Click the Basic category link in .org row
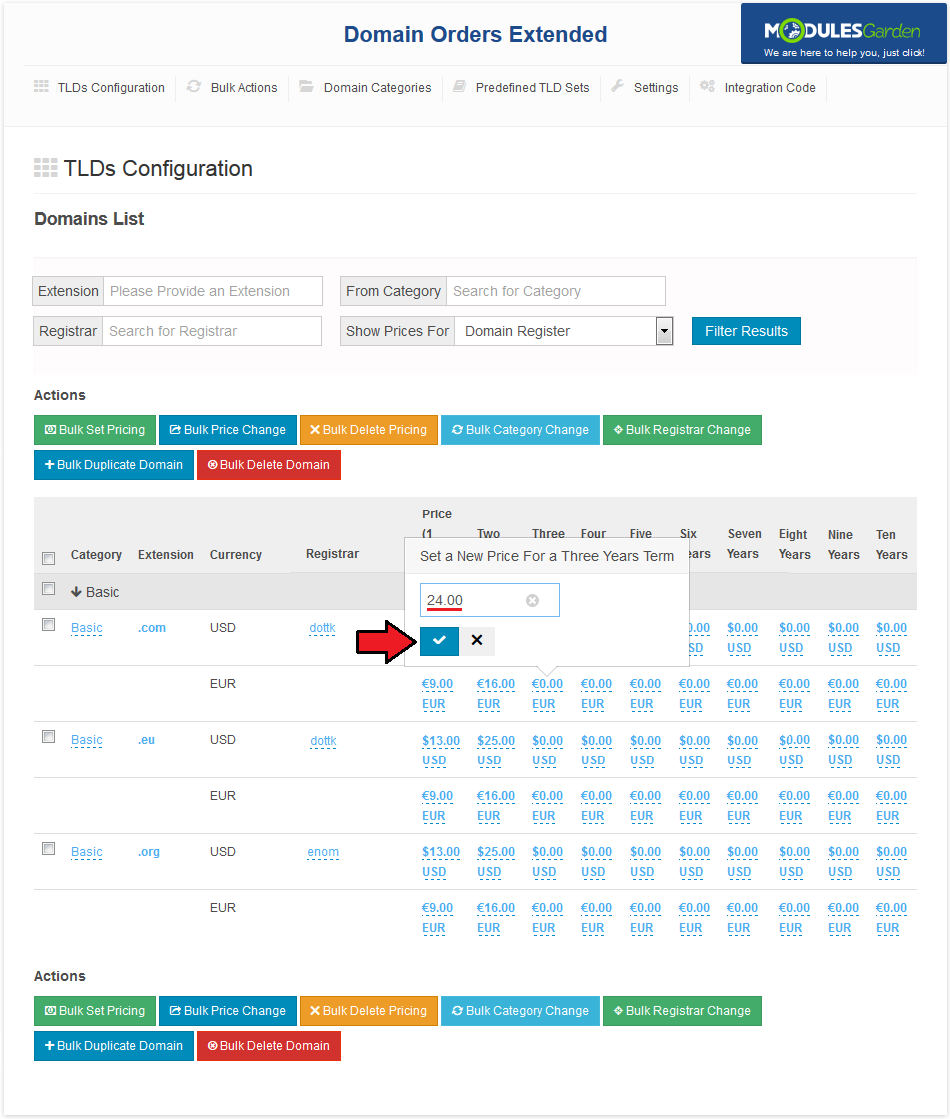This screenshot has height=1119, width=950. (86, 852)
